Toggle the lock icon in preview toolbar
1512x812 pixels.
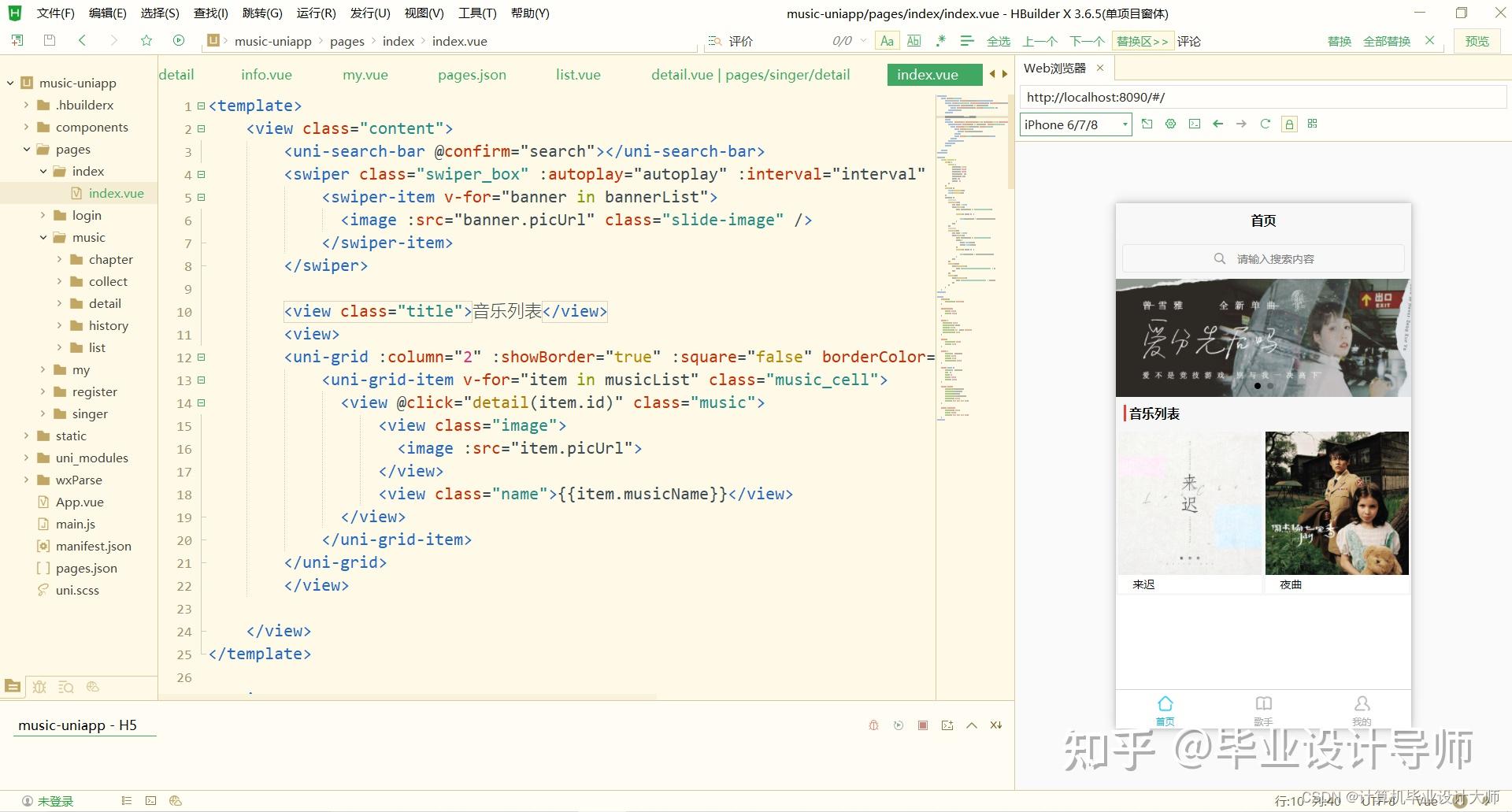click(1289, 124)
